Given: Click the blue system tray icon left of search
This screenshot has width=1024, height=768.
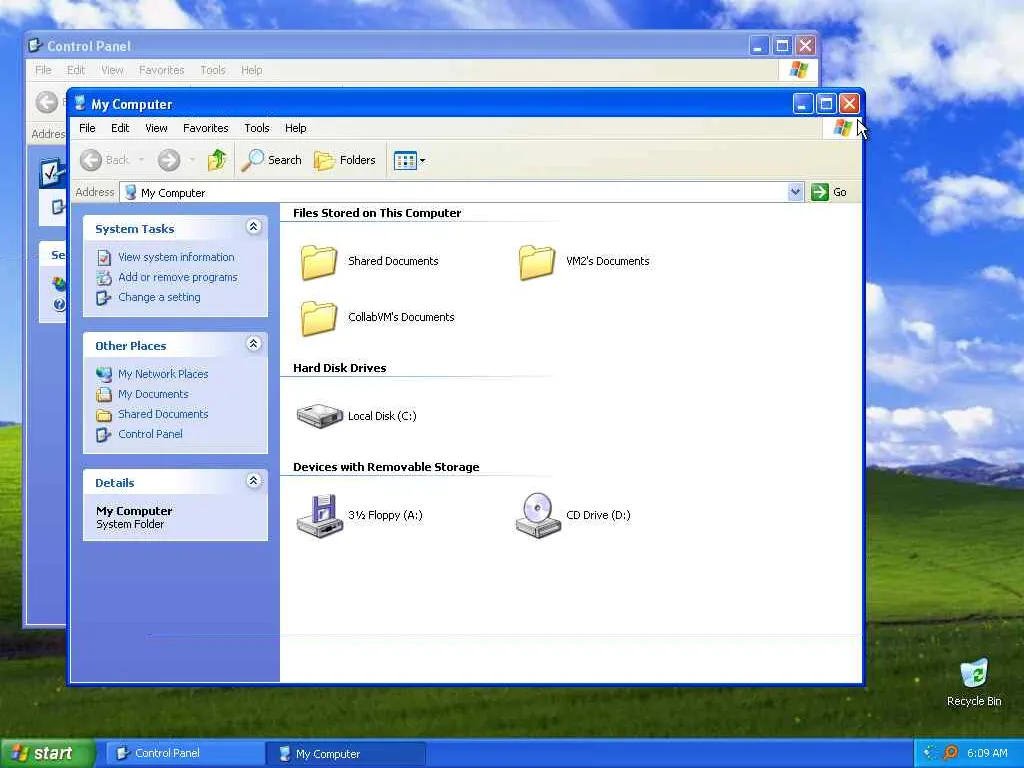Looking at the screenshot, I should click(930, 753).
